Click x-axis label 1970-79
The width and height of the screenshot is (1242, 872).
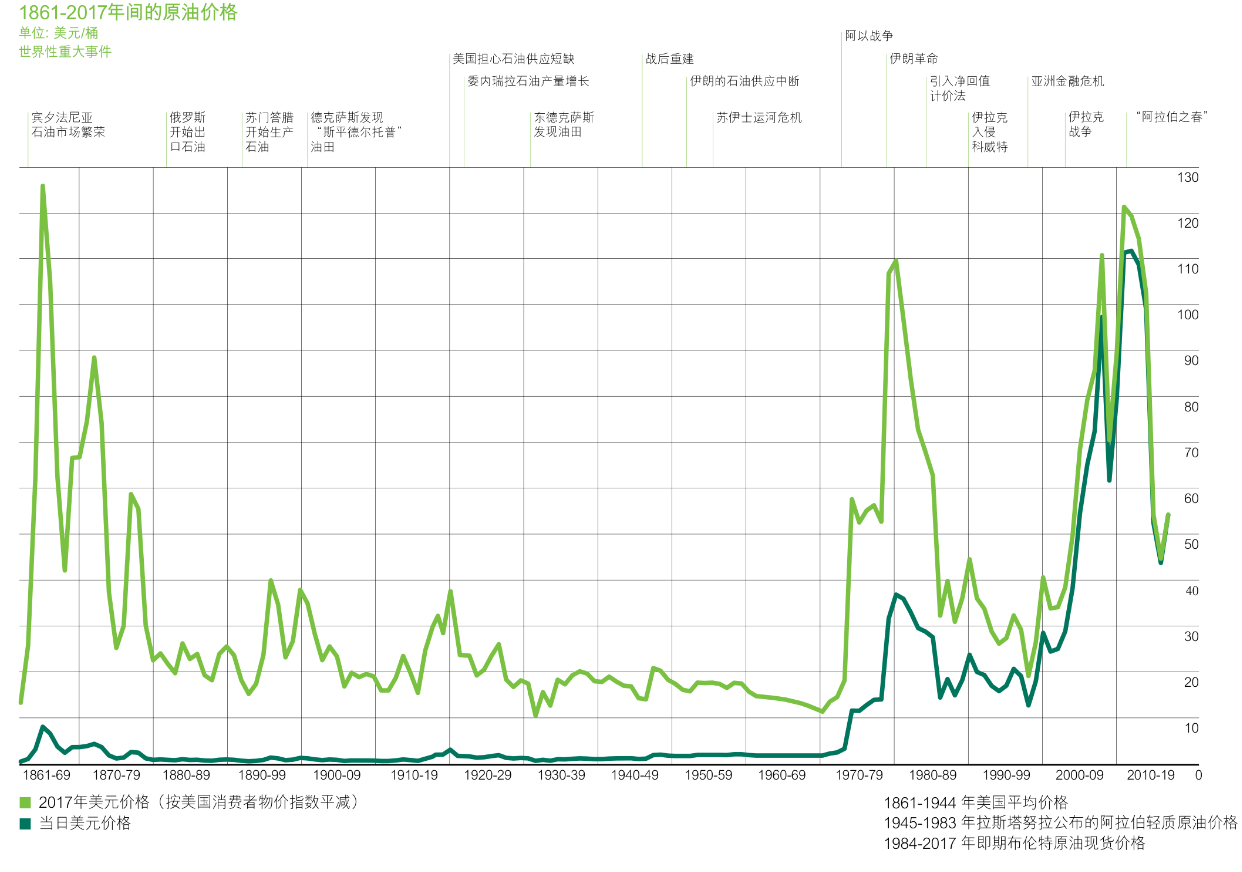click(859, 775)
